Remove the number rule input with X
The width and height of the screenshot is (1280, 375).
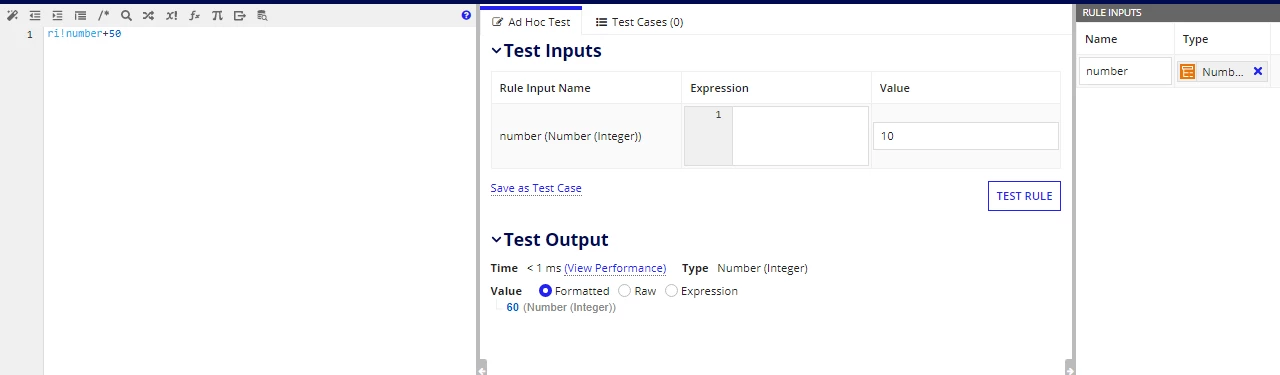click(x=1258, y=71)
